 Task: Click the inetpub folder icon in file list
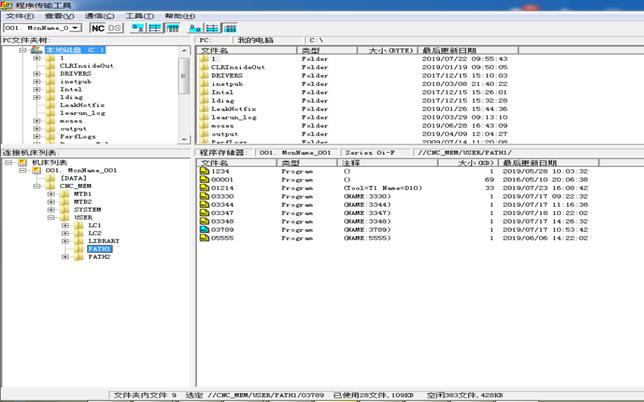click(204, 84)
